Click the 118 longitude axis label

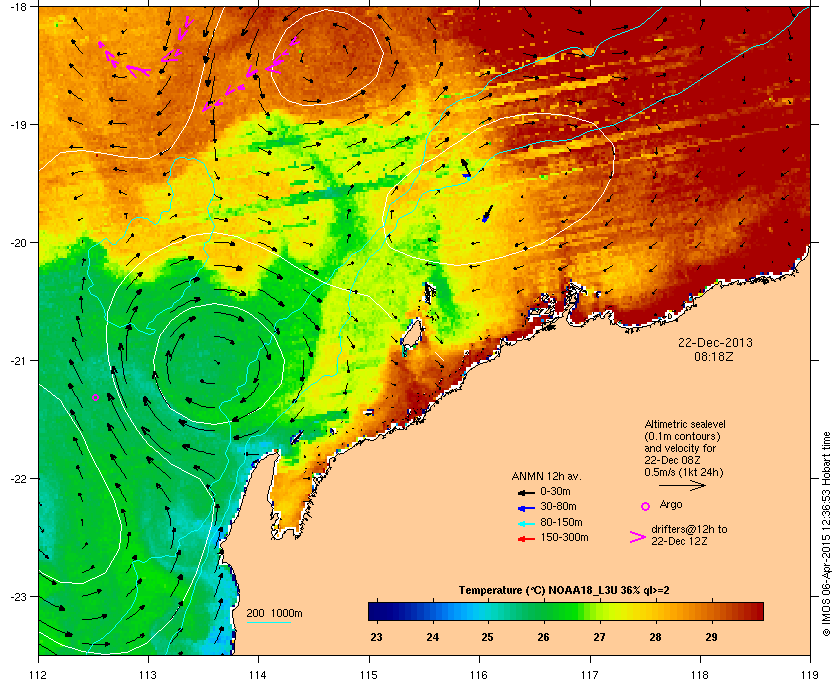click(700, 674)
